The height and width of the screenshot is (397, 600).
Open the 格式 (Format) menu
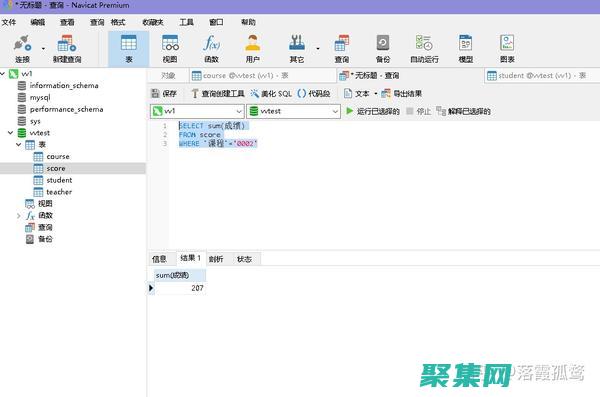118,22
